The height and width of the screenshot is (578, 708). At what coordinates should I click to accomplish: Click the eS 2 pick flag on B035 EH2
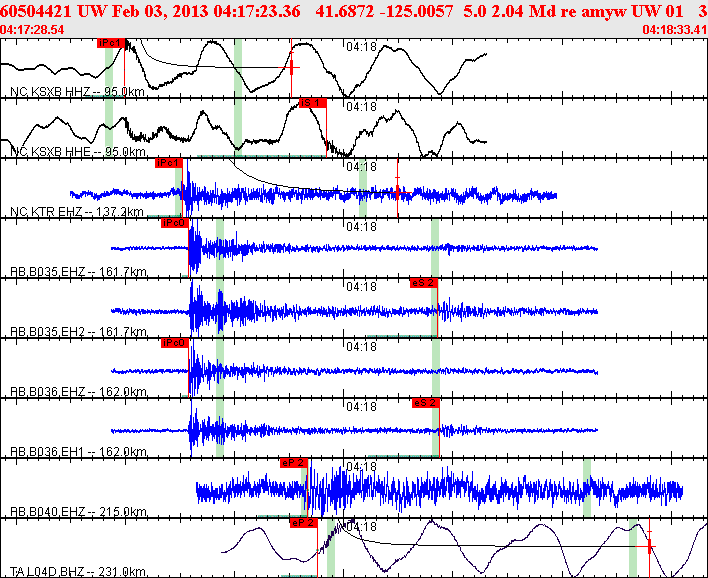tap(424, 283)
